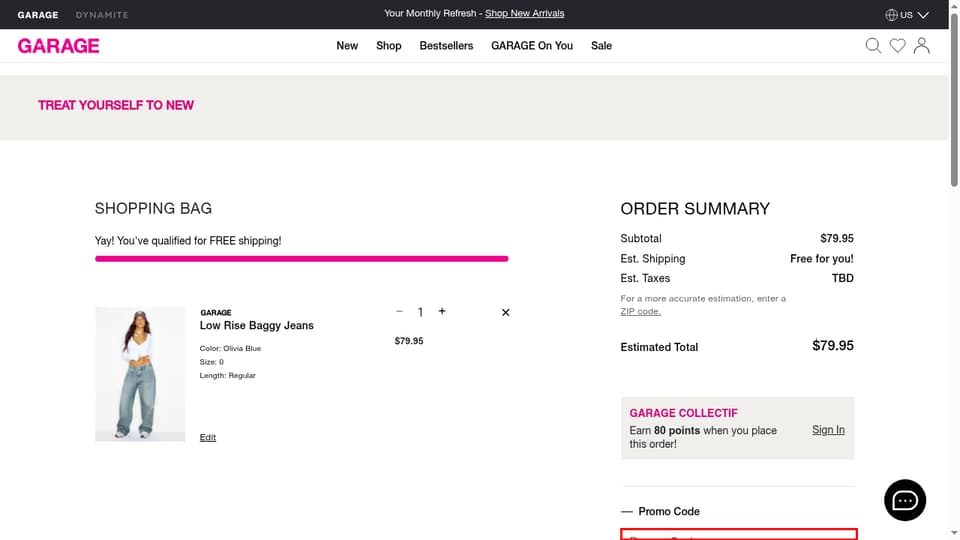Screen dimensions: 960x540
Task: Open the Sale menu
Action: coord(601,46)
